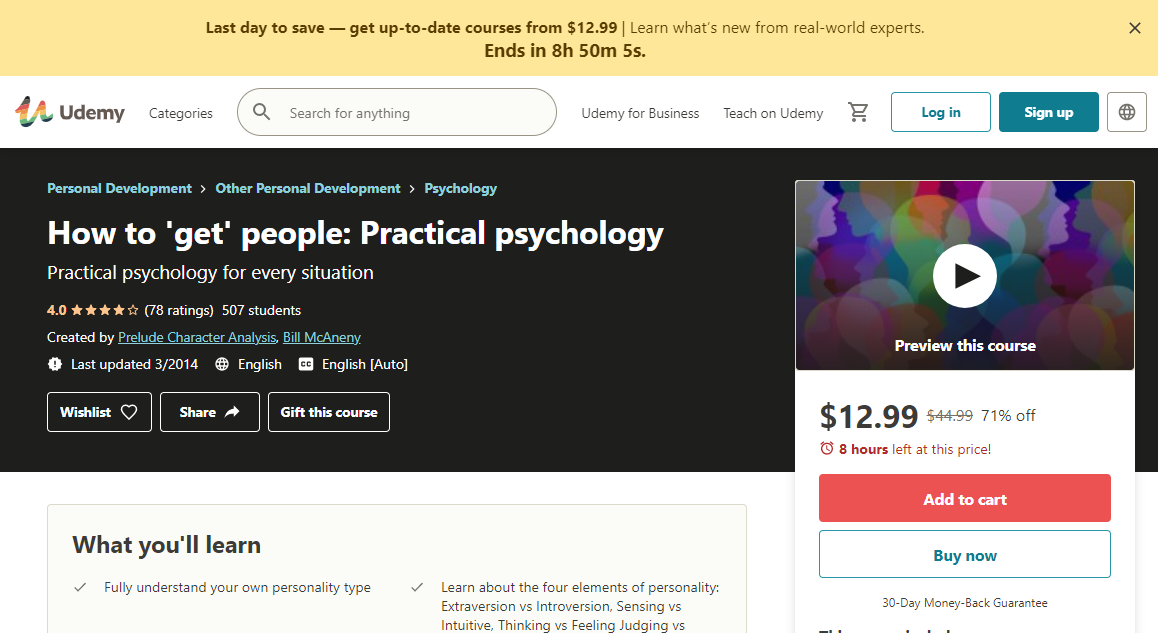Open Gift this course
The image size is (1158, 633).
coord(328,412)
